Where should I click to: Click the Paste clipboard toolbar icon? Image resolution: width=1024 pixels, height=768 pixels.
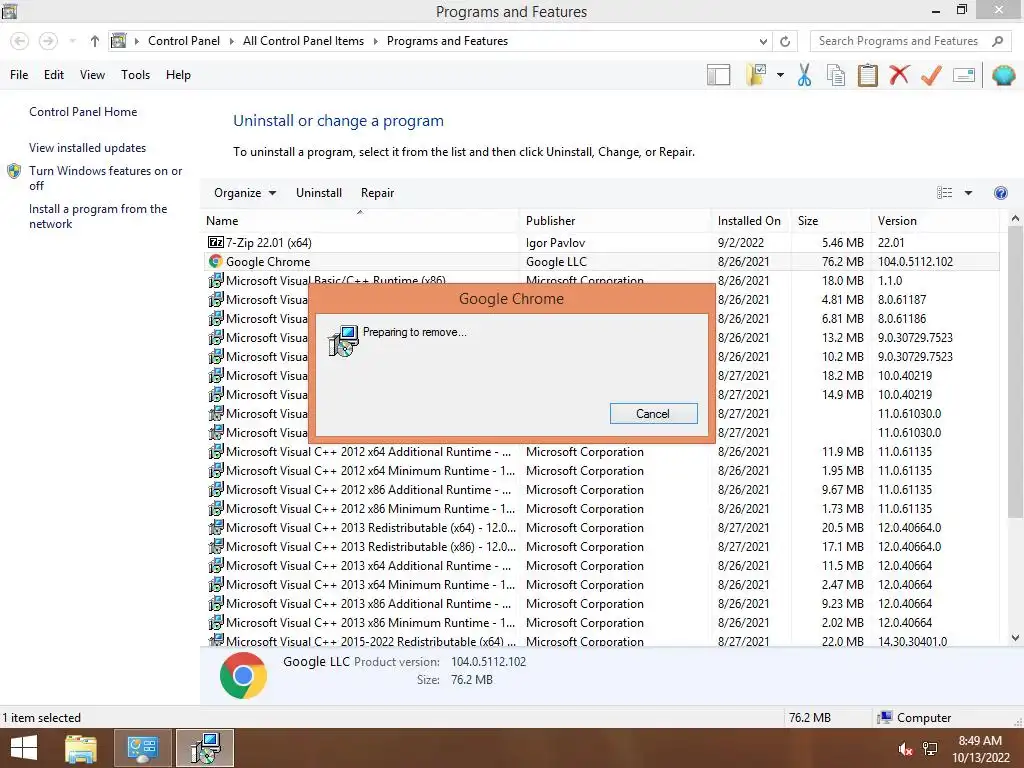pyautogui.click(x=867, y=75)
